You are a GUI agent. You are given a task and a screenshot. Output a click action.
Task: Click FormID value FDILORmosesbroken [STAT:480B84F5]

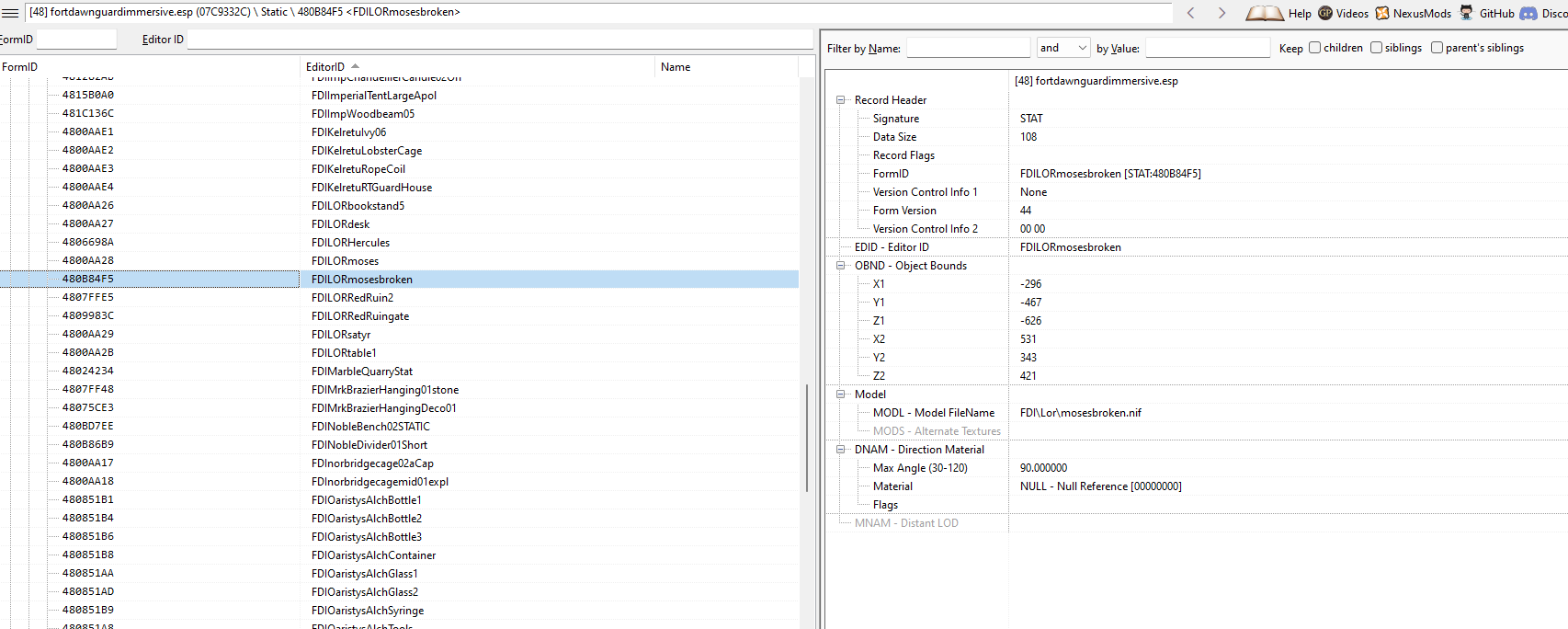pyautogui.click(x=1110, y=174)
